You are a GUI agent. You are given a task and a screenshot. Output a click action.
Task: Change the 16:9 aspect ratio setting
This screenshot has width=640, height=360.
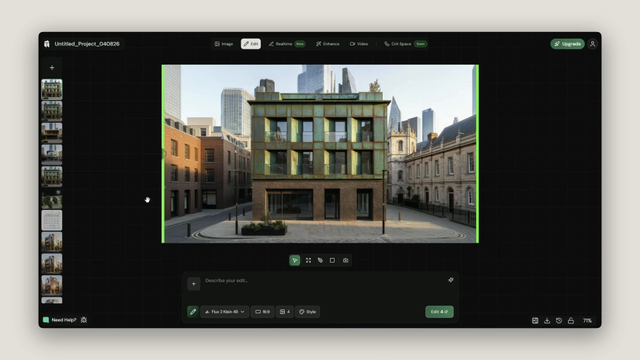click(x=262, y=312)
